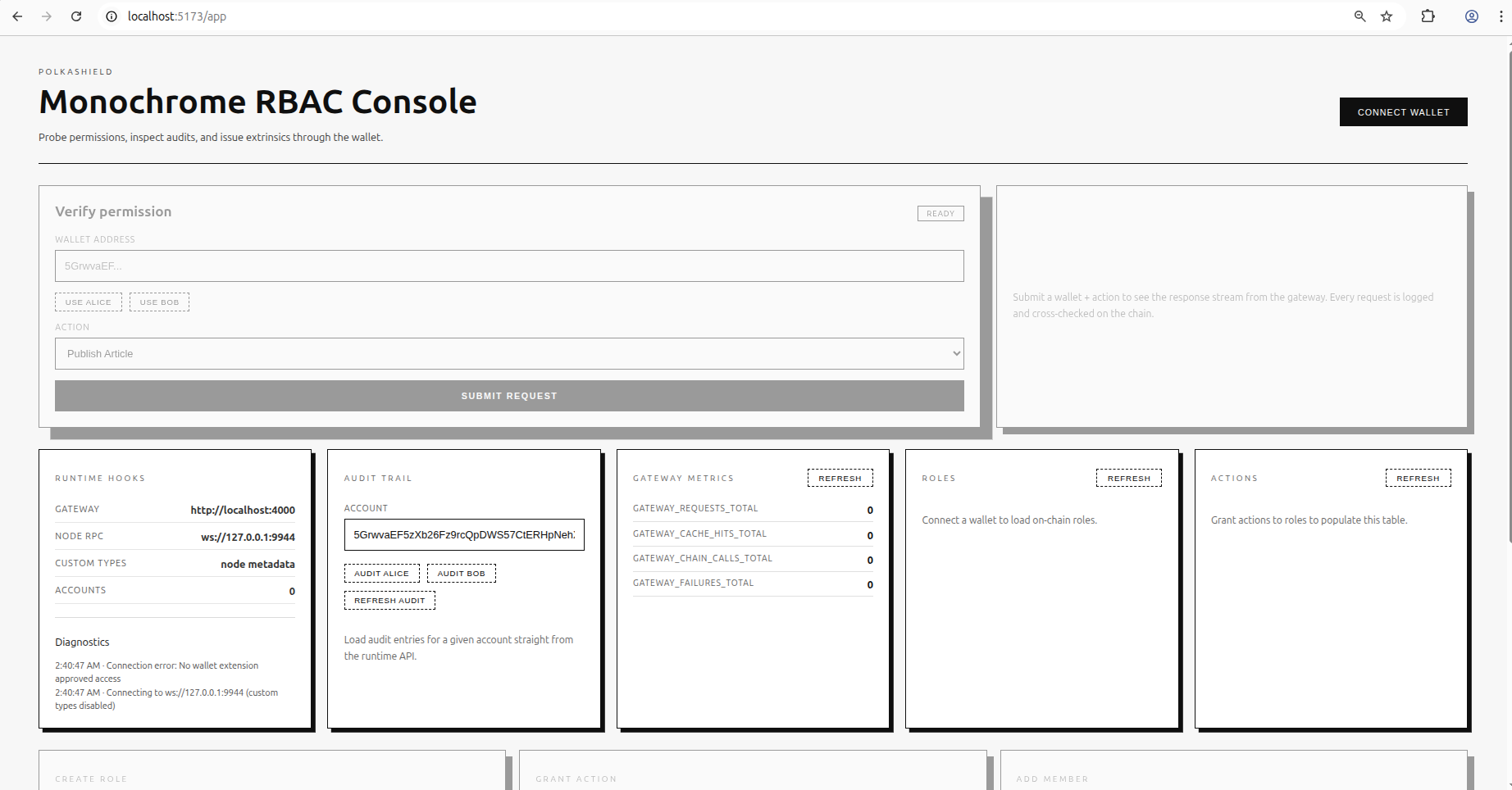This screenshot has height=790, width=1512.
Task: Open the browser zoom control
Action: click(1359, 16)
